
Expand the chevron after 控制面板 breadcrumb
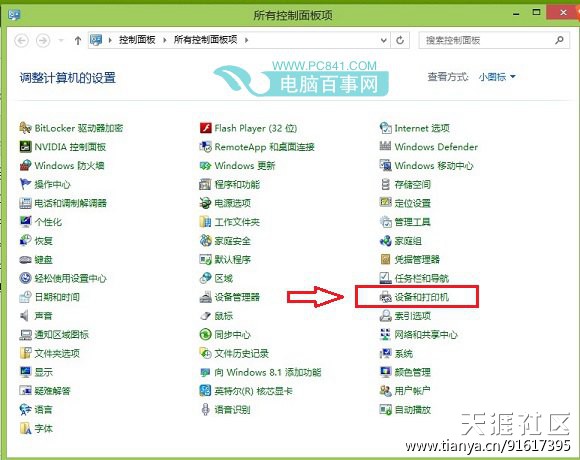pyautogui.click(x=165, y=40)
